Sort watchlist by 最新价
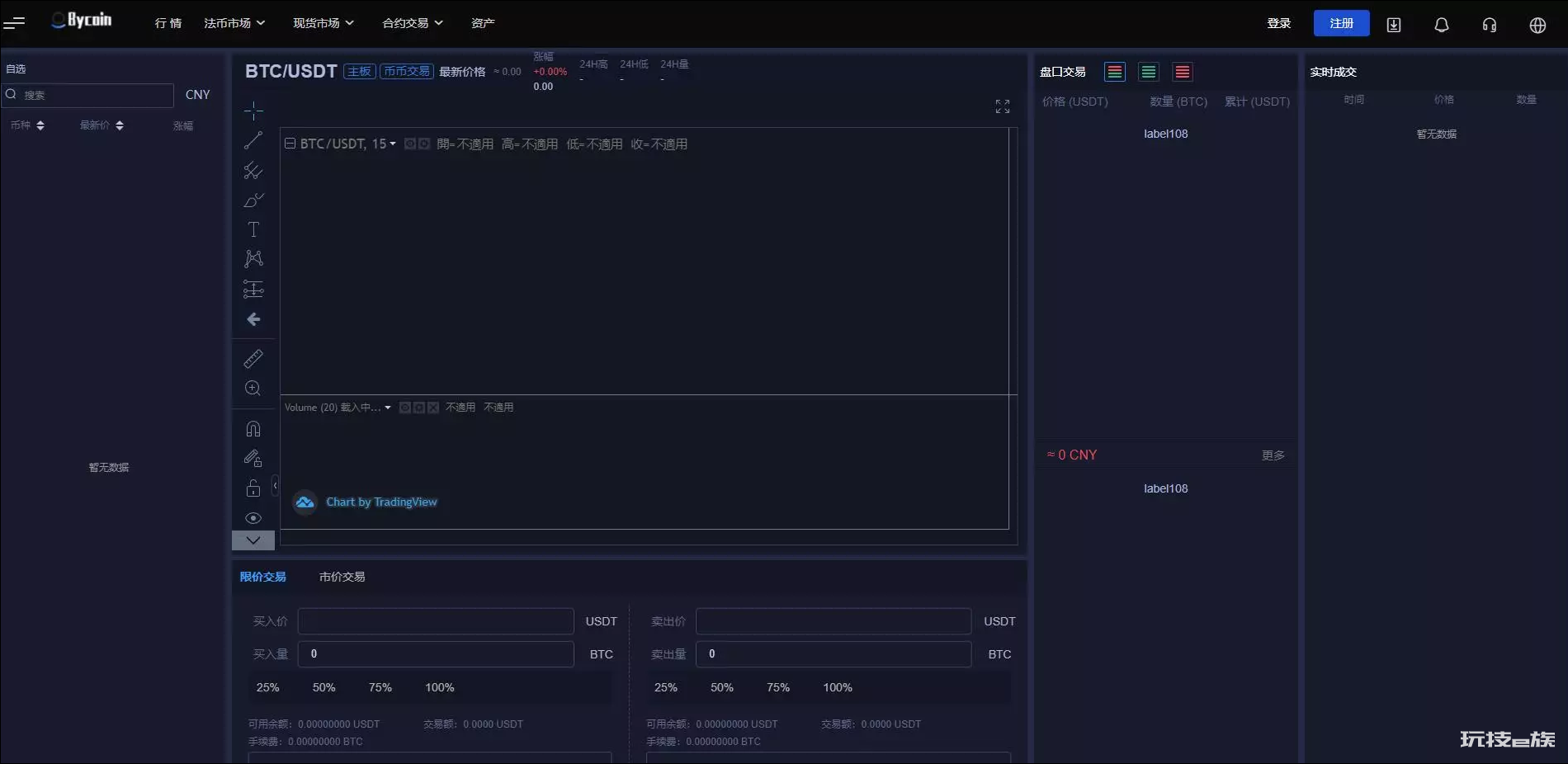The image size is (1568, 764). 102,125
